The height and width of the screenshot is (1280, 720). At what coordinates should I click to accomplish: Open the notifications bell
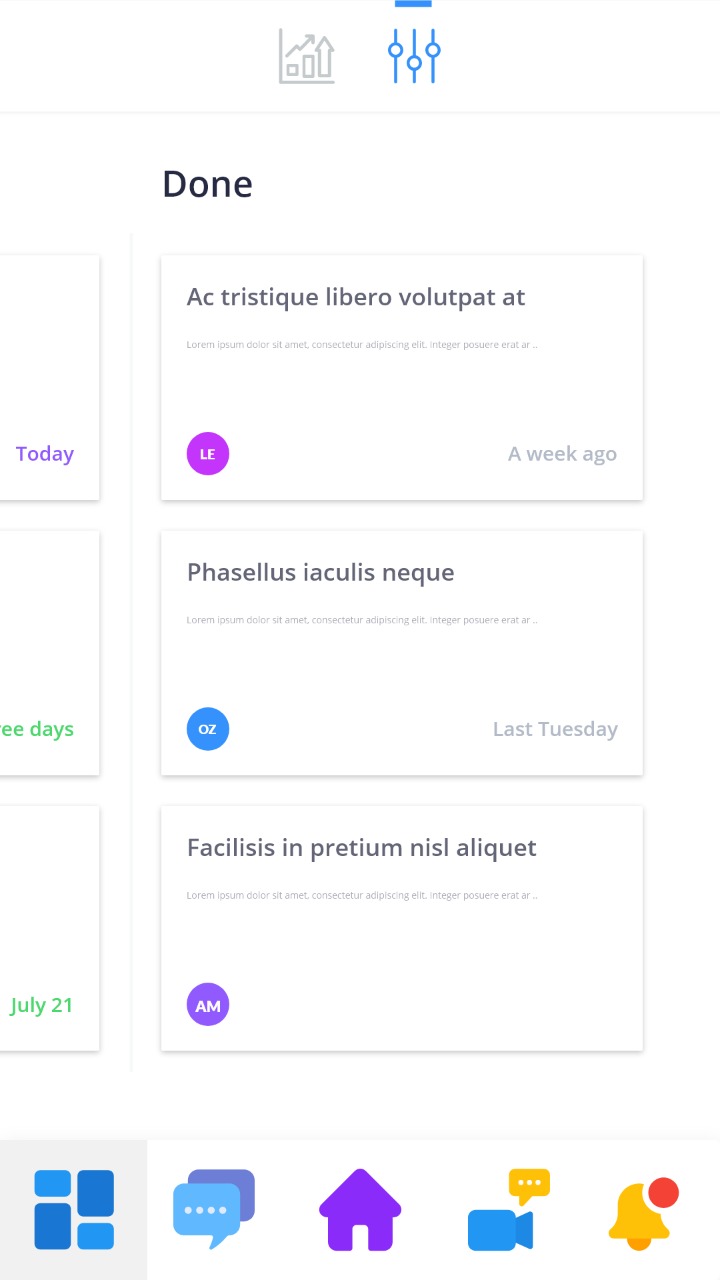(642, 1212)
